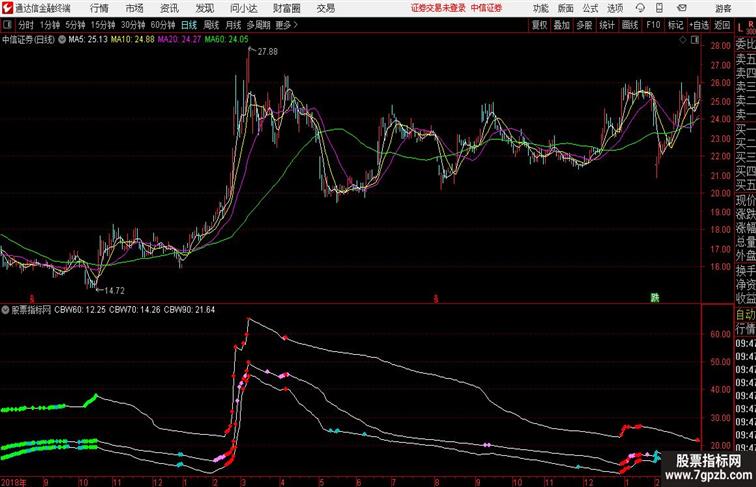Add stock via +自选 button
The image size is (756, 487).
point(699,25)
